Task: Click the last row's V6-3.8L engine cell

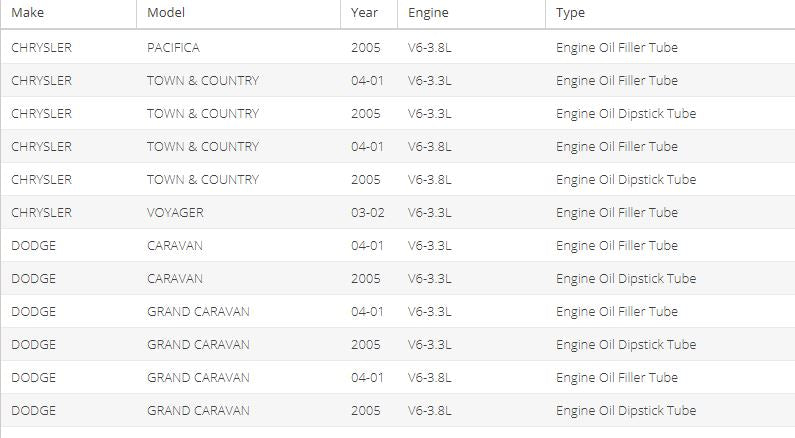Action: tap(430, 410)
